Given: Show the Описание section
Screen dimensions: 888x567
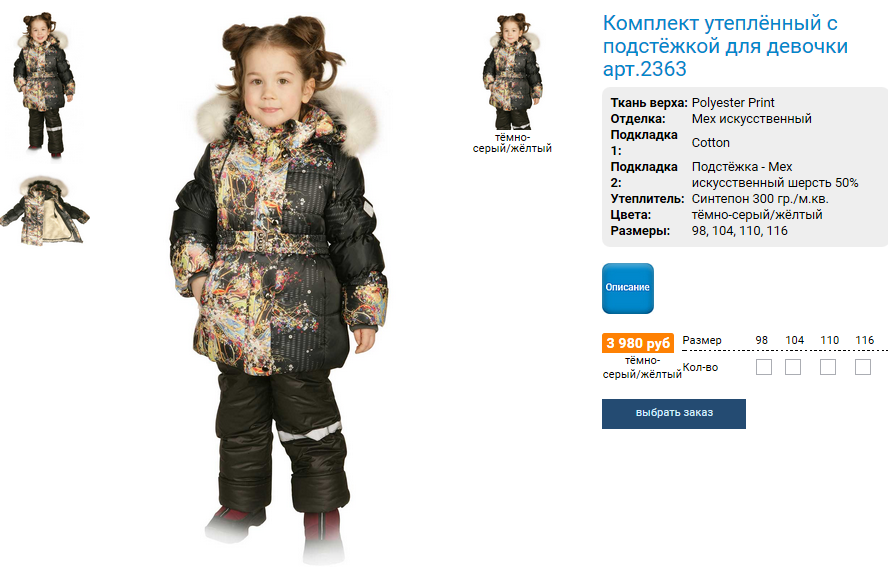Looking at the screenshot, I should tap(627, 288).
